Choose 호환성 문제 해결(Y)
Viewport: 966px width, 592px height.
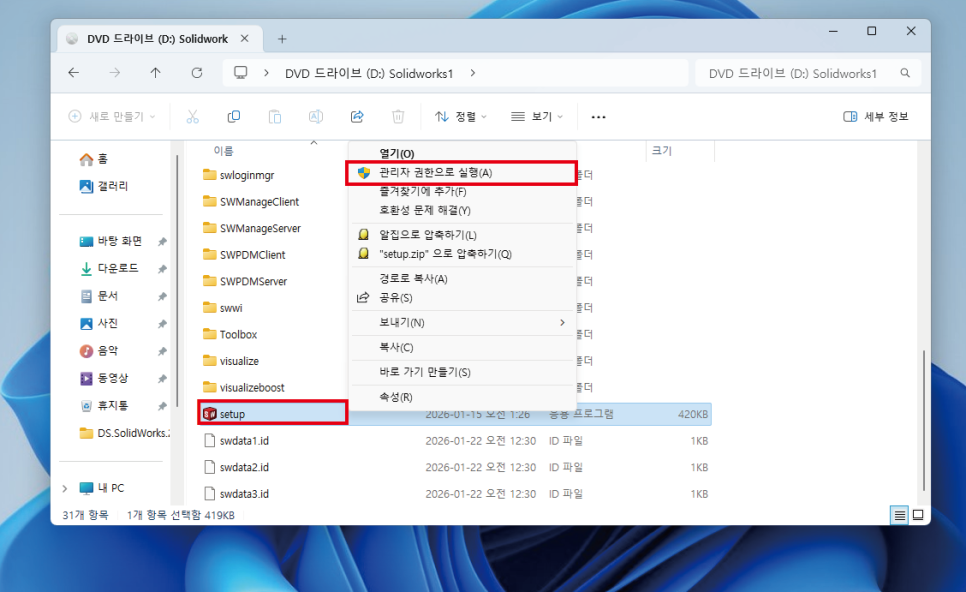click(x=462, y=211)
